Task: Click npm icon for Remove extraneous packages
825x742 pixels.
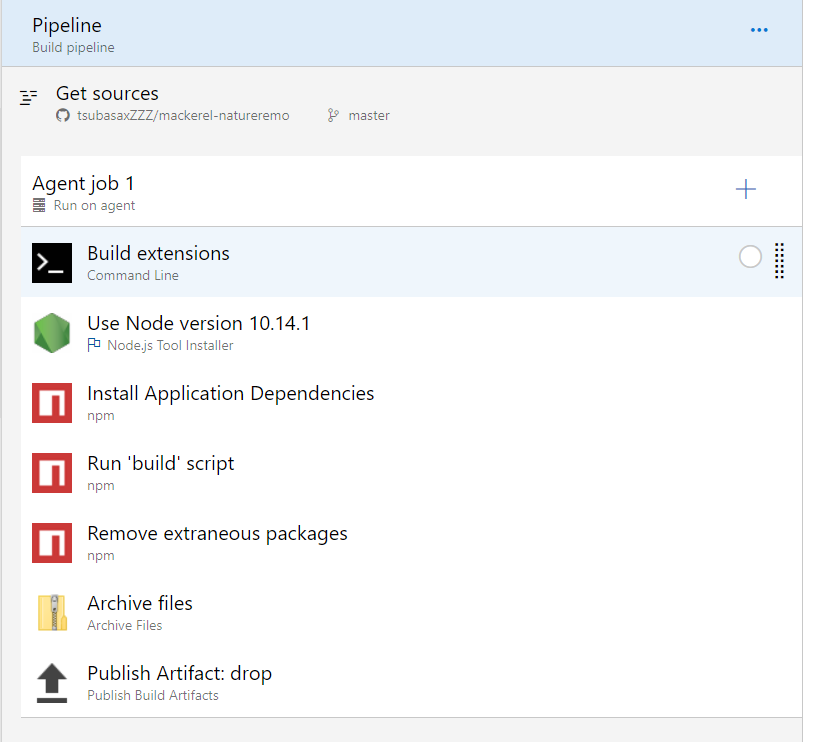Action: point(52,542)
